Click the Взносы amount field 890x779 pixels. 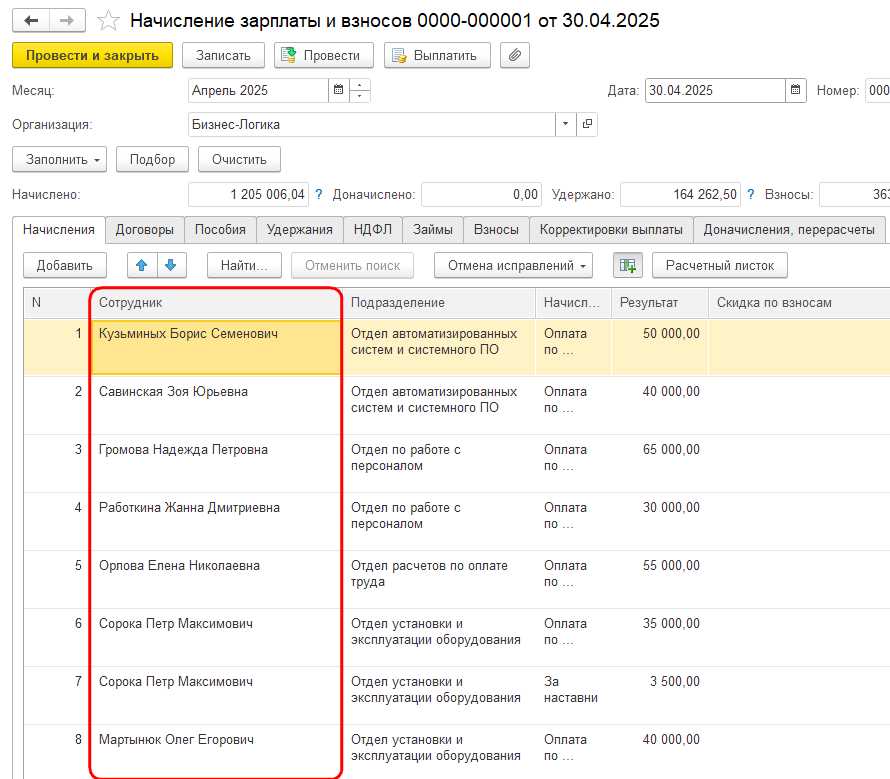[x=855, y=195]
